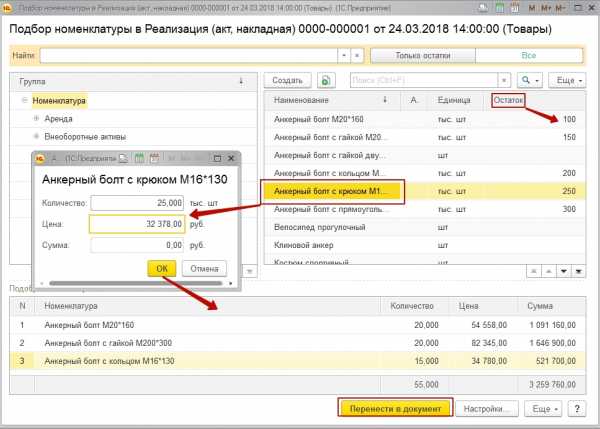
Task: Open the bottom Еще dropdown menu
Action: click(x=544, y=409)
